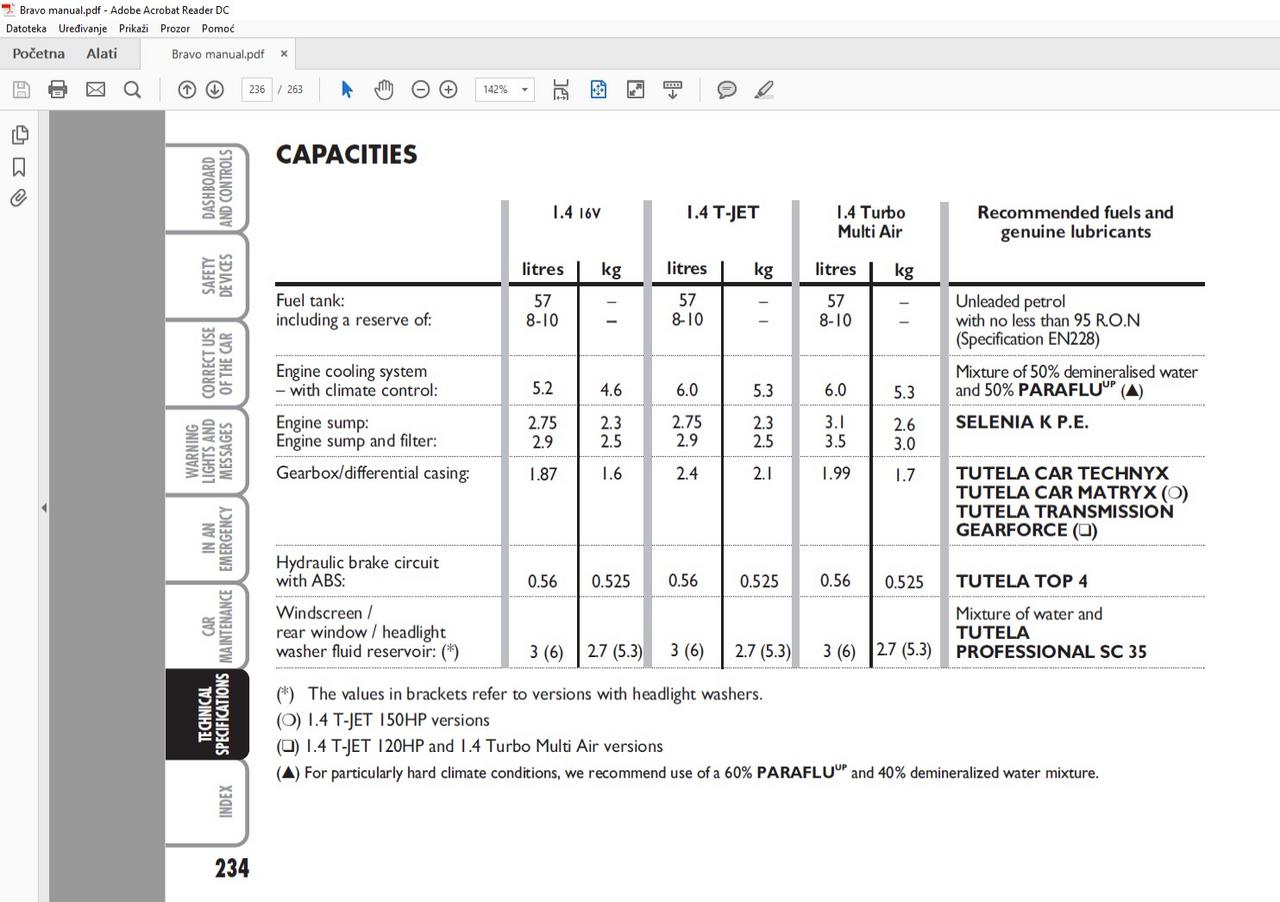Zoom out with minus icon
This screenshot has height=902, width=1280.
click(421, 89)
